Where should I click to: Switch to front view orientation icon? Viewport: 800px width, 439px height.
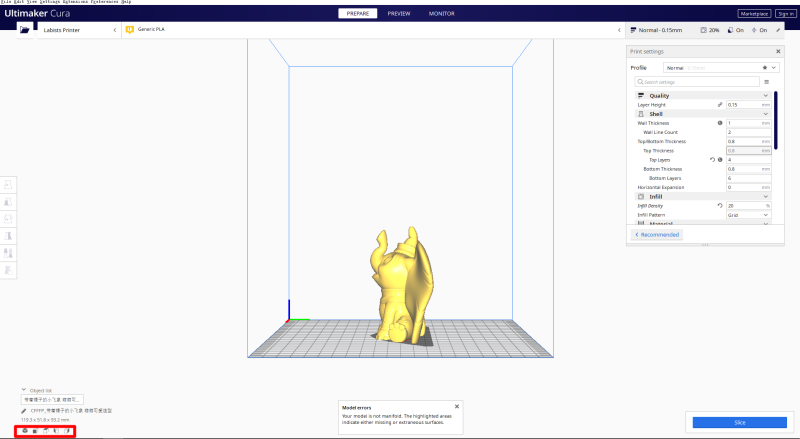coord(35,431)
